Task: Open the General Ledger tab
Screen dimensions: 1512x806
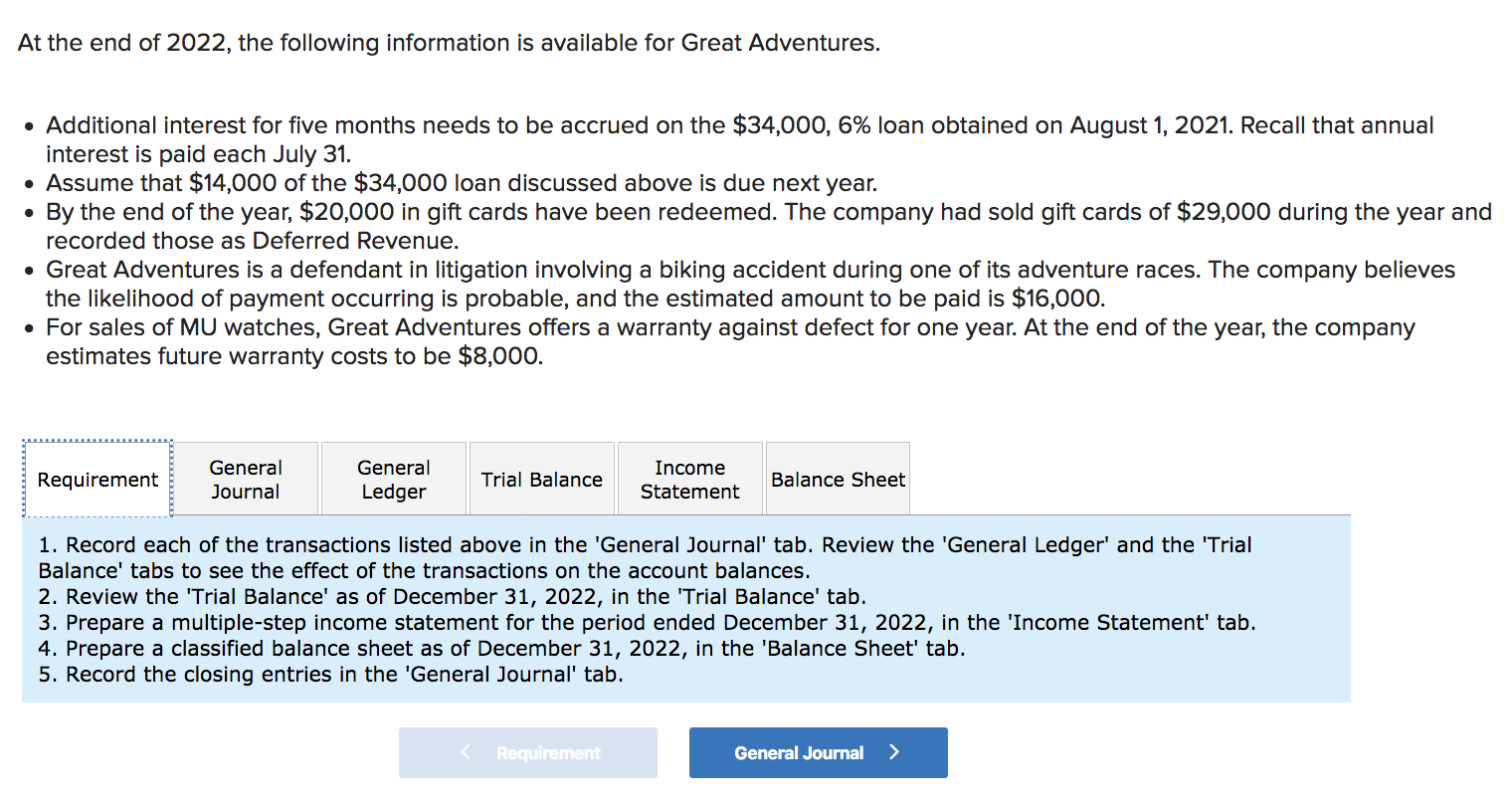Action: [394, 480]
